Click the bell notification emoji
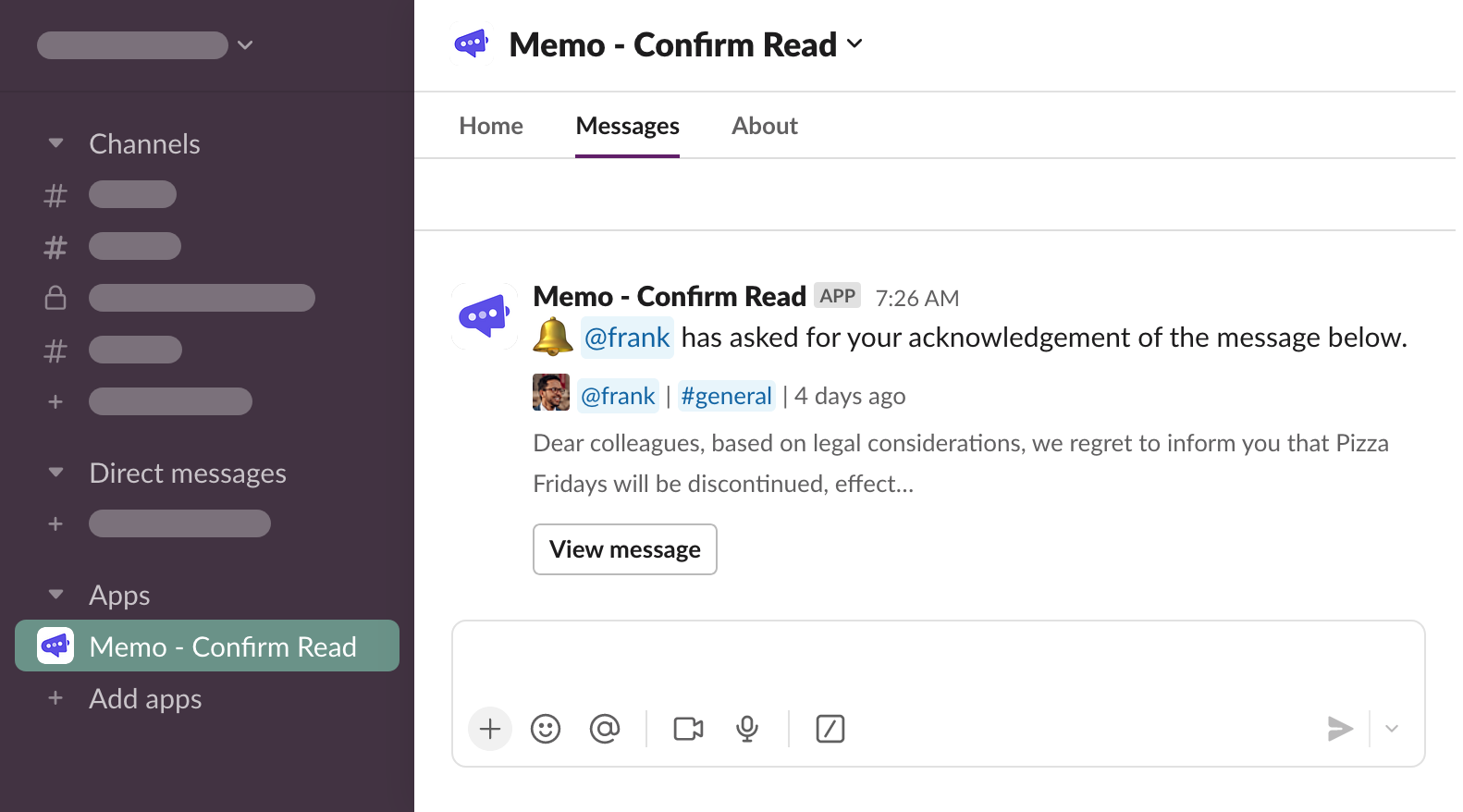1463x812 pixels. (553, 337)
